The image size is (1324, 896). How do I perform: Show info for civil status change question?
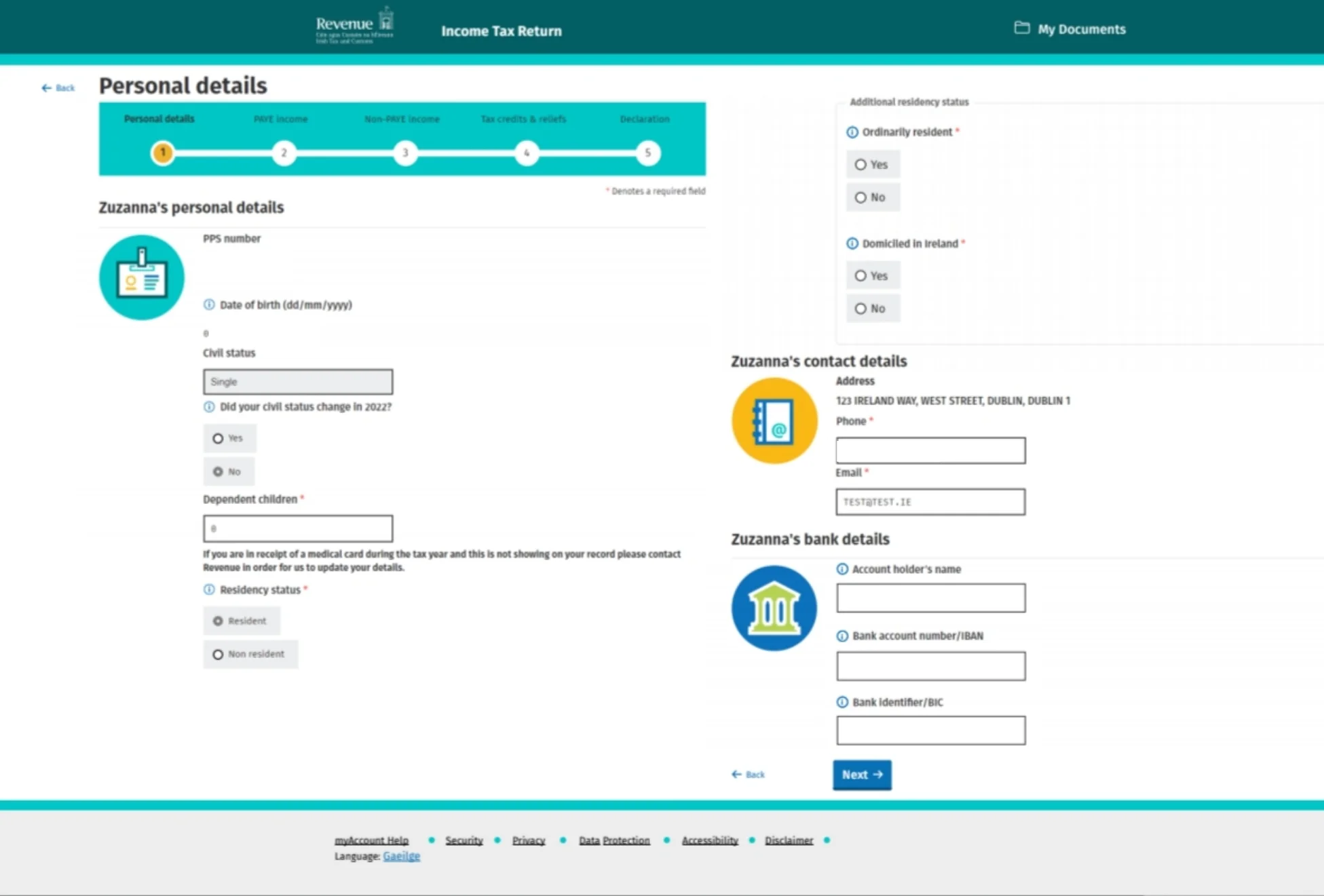pyautogui.click(x=209, y=407)
